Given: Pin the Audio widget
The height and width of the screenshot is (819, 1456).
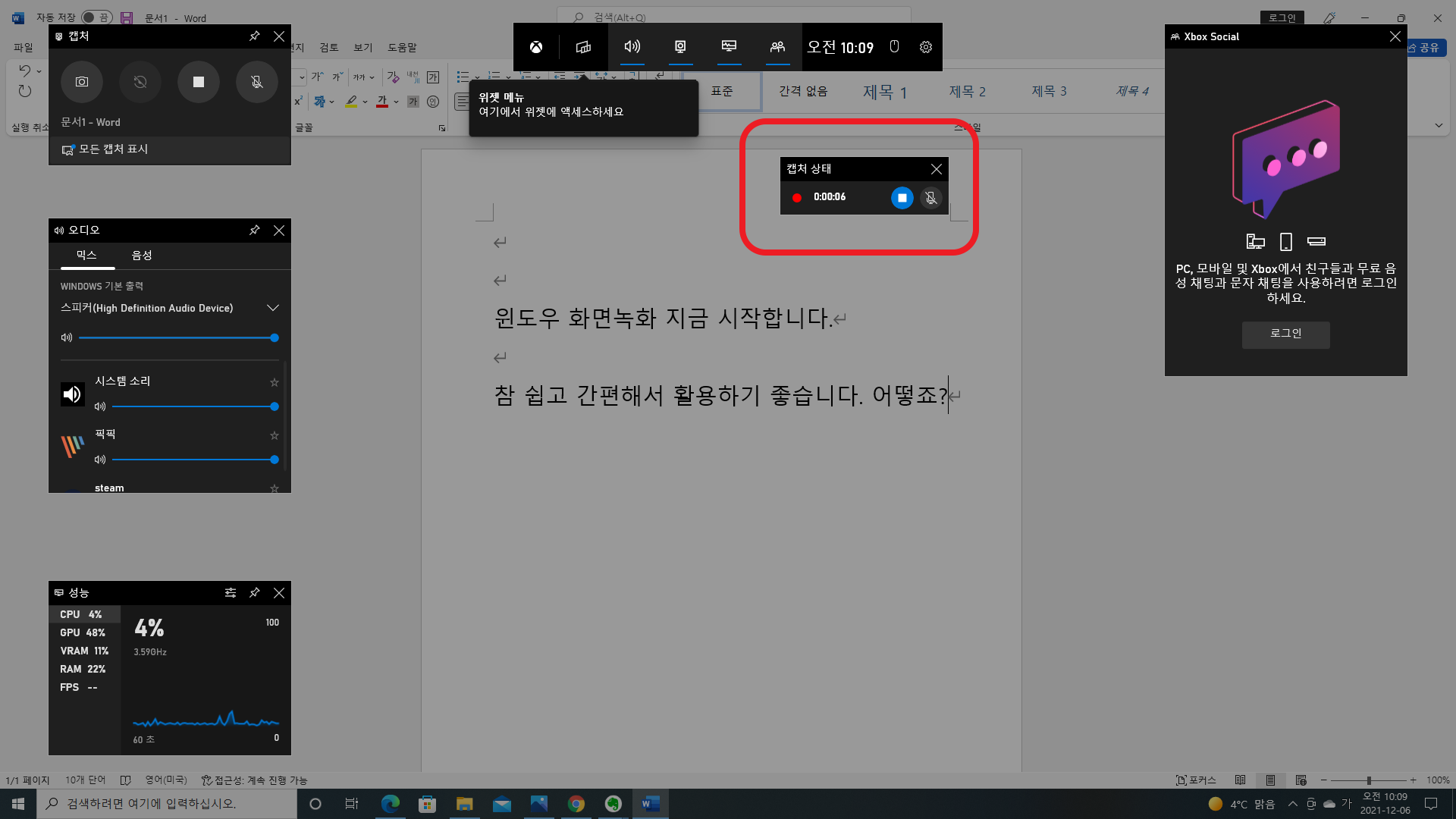Looking at the screenshot, I should click(255, 231).
